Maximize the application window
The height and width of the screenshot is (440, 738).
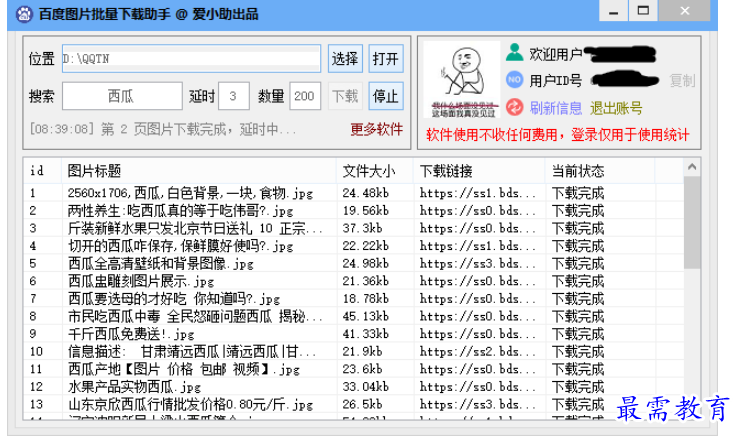[x=643, y=11]
